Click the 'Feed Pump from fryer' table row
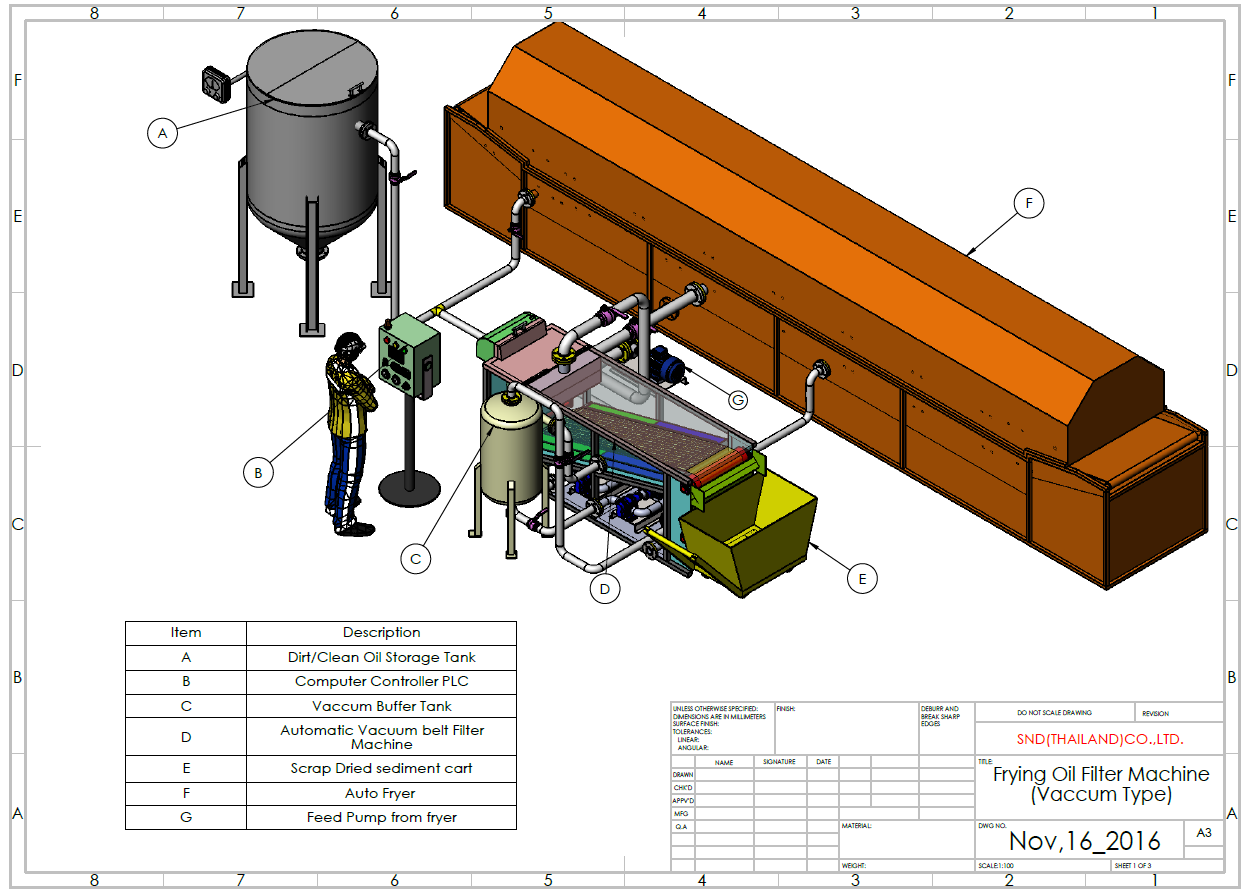The height and width of the screenshot is (896, 1244). [x=381, y=817]
